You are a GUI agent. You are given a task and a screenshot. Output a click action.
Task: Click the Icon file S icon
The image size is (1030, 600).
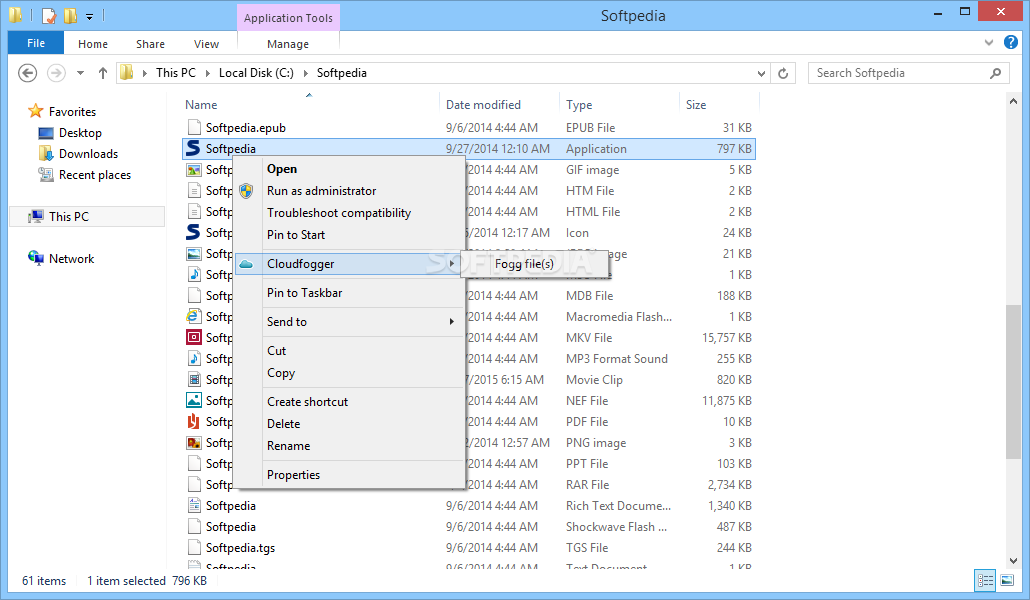(x=193, y=233)
